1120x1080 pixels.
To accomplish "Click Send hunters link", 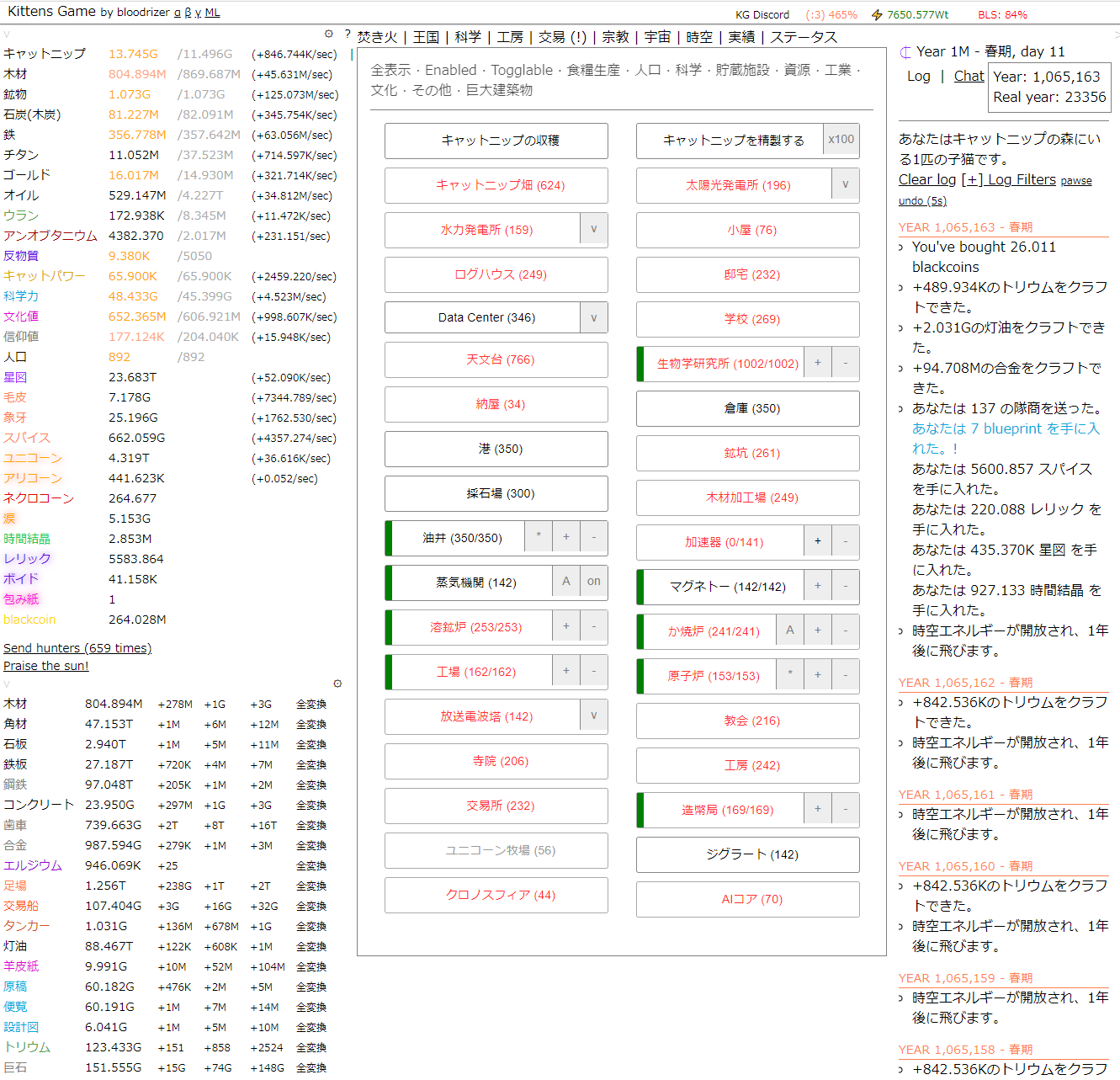I will (x=77, y=647).
